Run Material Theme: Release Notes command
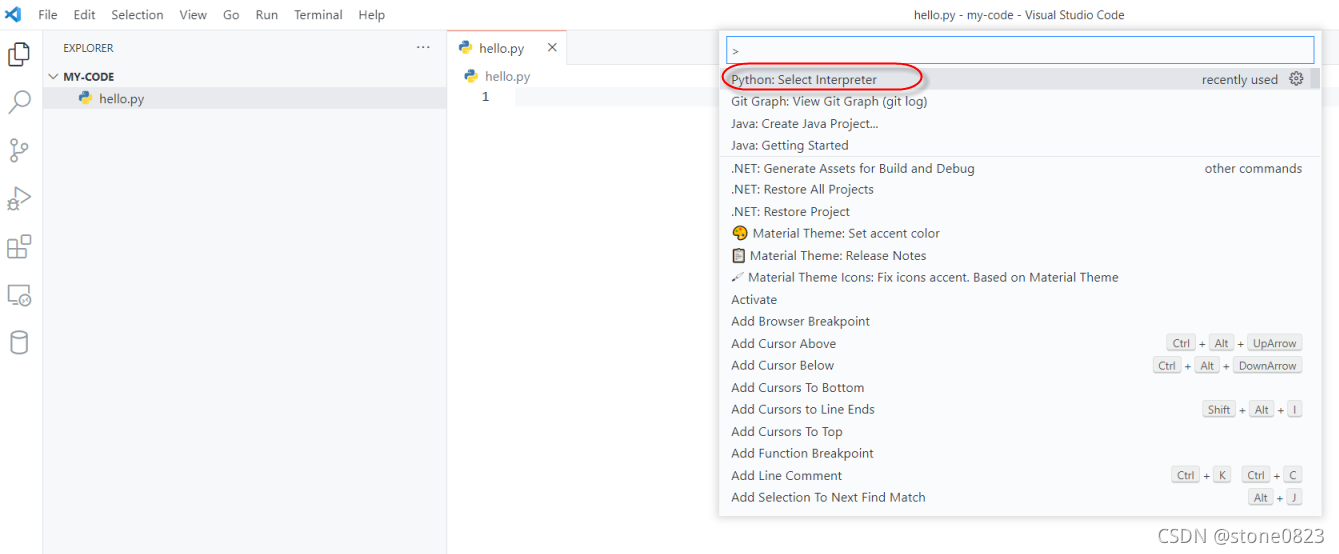 pyautogui.click(x=1020, y=255)
